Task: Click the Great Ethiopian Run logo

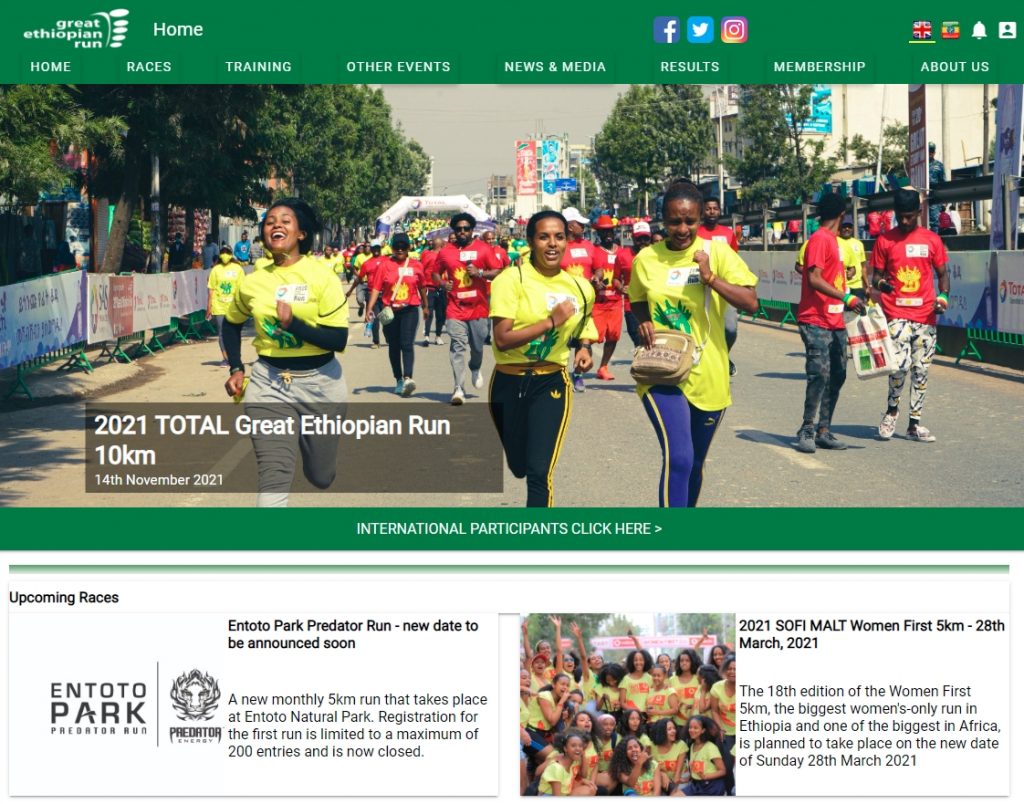Action: [x=76, y=29]
